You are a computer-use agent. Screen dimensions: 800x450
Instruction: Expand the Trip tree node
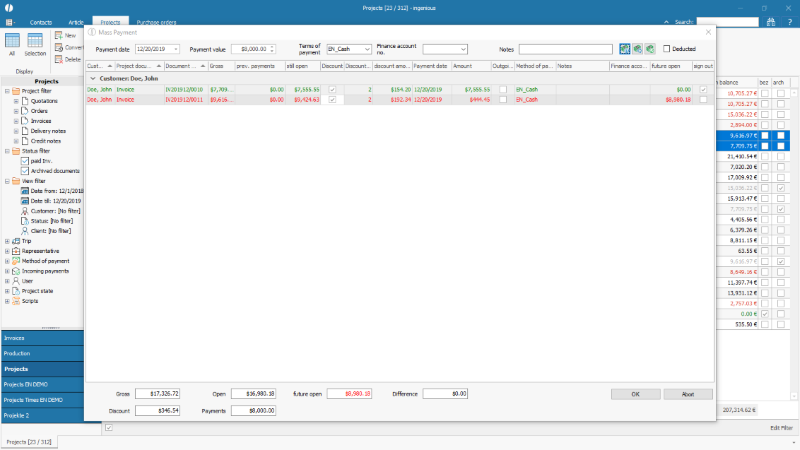pos(7,241)
